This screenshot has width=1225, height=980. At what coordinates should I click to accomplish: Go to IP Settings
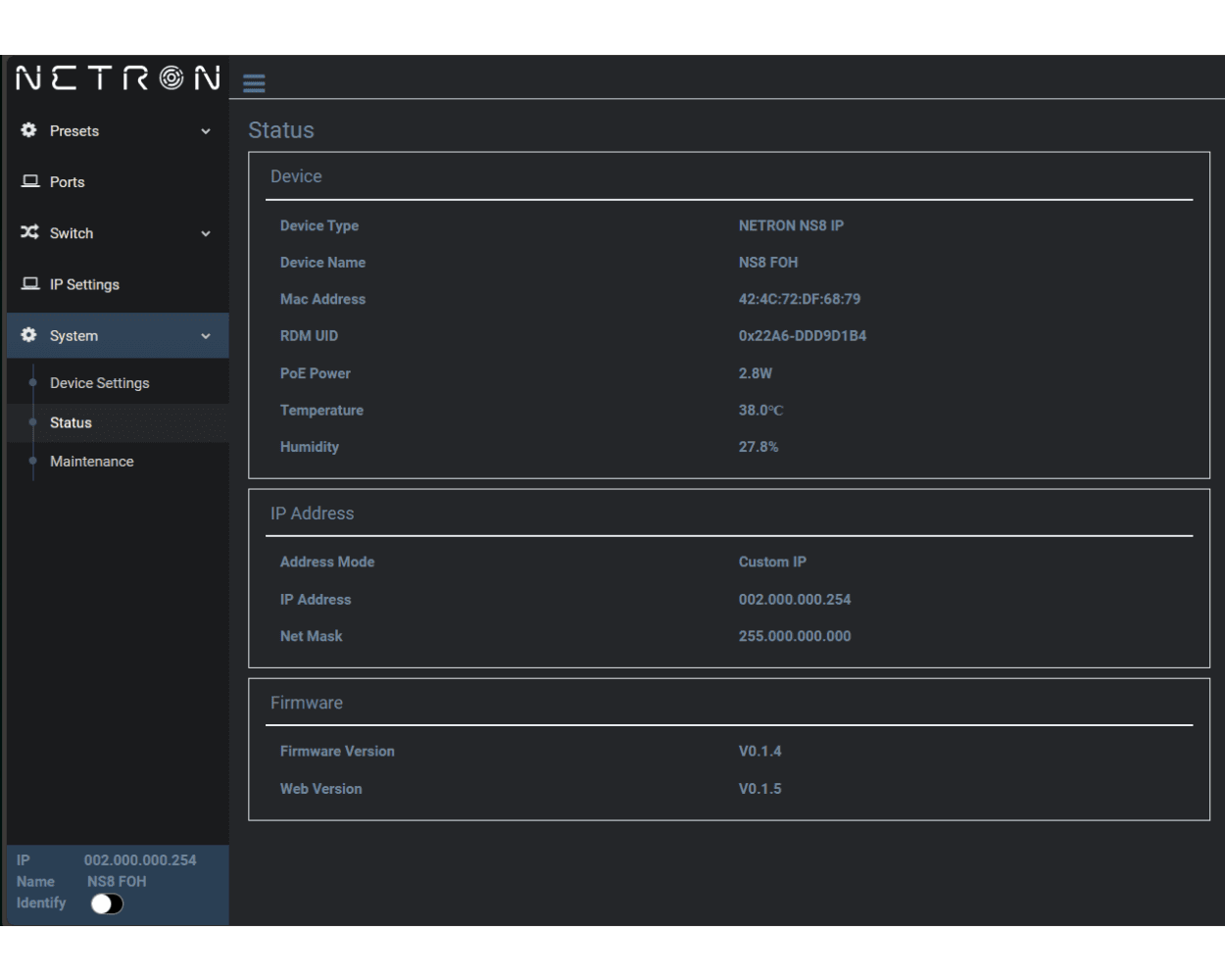pyautogui.click(x=118, y=284)
